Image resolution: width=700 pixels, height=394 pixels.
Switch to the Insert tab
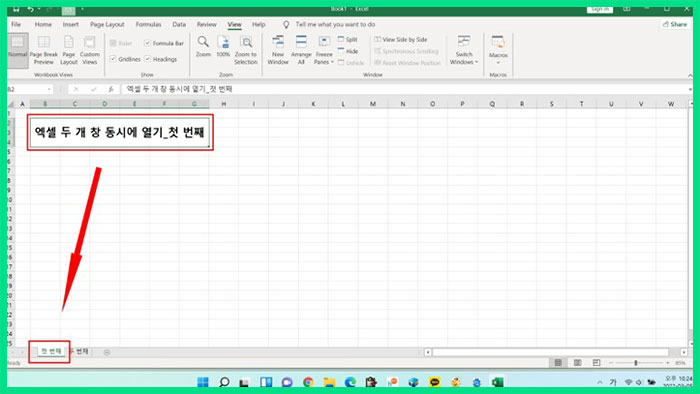[71, 25]
